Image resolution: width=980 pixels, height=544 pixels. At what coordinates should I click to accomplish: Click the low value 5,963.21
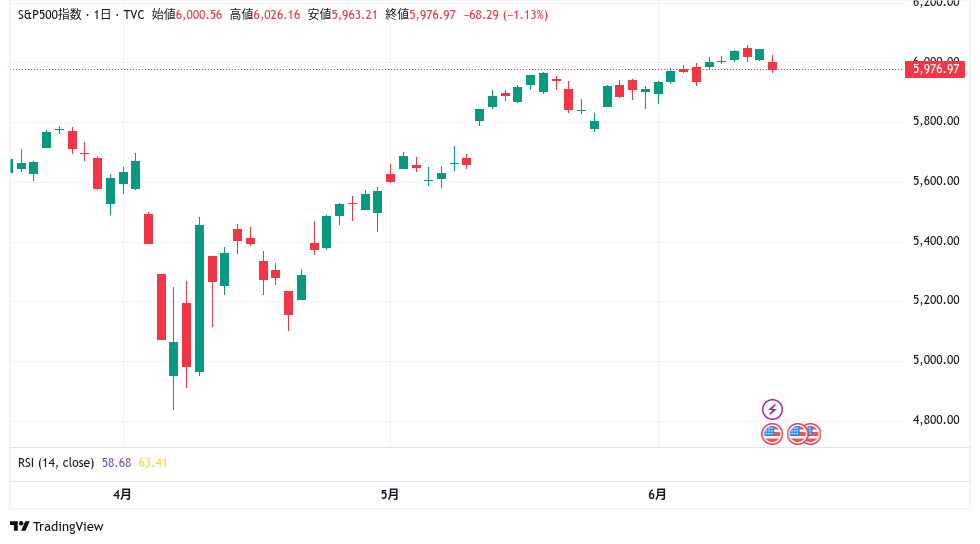tap(354, 14)
